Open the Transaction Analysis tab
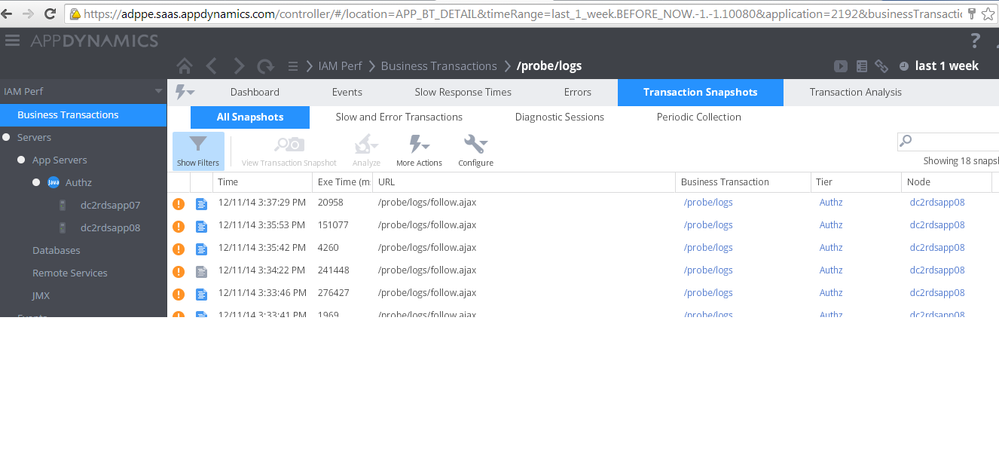 pos(856,92)
